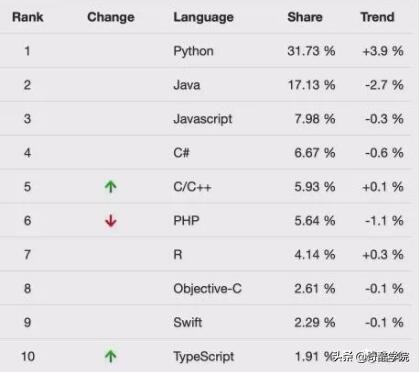Click the green up arrow beside TypeScript

point(111,356)
